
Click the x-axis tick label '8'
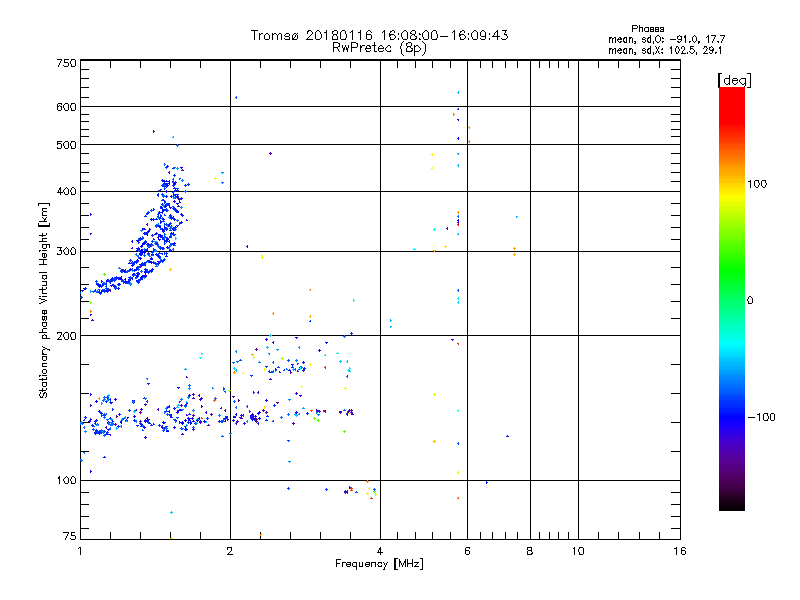point(530,551)
